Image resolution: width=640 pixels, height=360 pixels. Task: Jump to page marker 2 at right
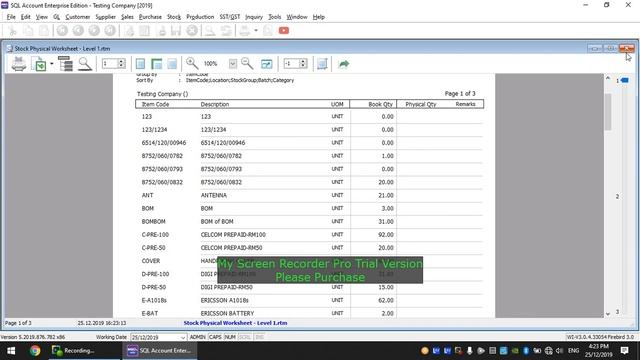click(617, 196)
